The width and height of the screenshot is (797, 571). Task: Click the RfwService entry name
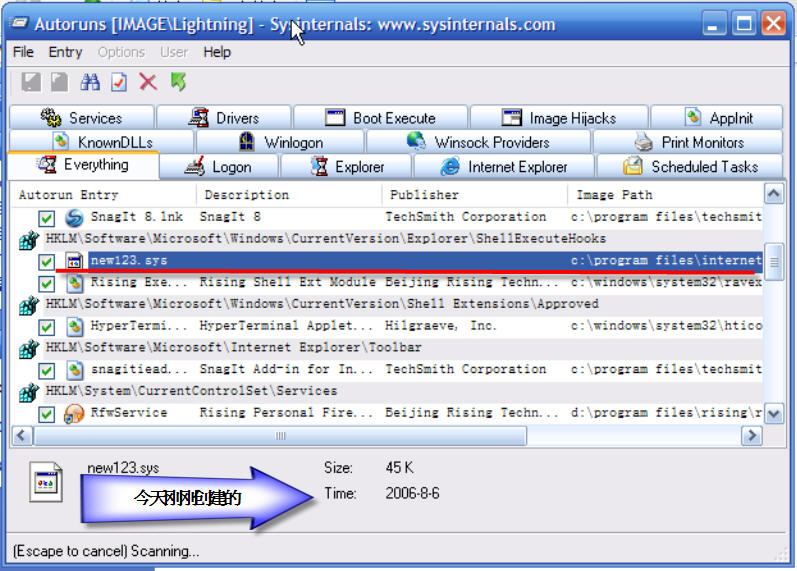(129, 413)
